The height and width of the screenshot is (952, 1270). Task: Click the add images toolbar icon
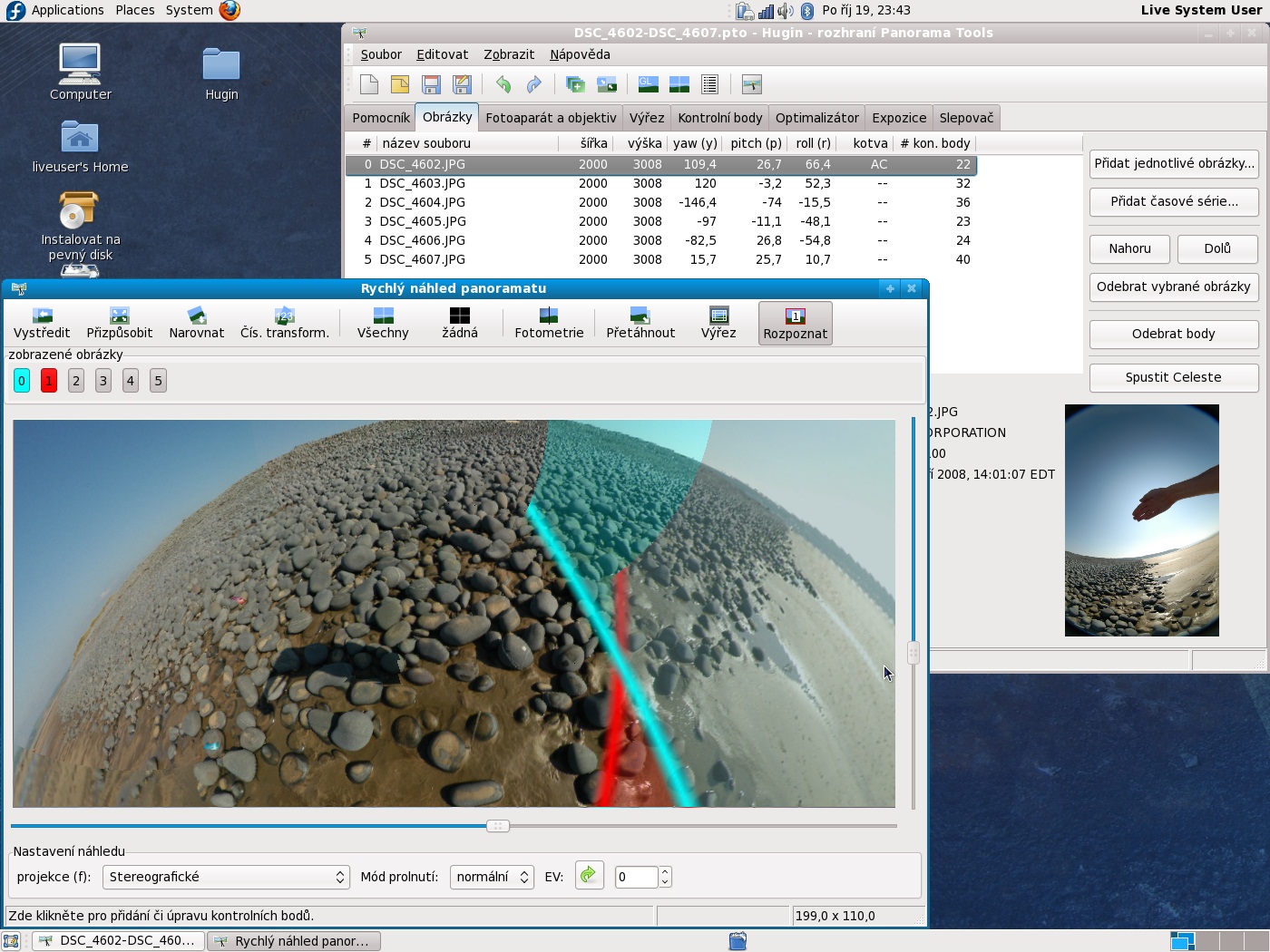point(575,84)
